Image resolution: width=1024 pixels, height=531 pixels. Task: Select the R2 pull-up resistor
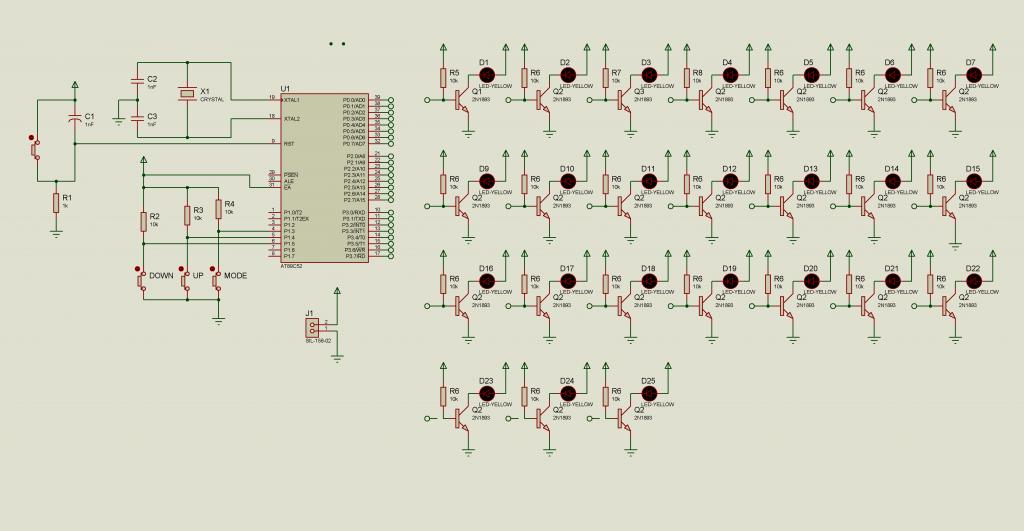pyautogui.click(x=143, y=221)
